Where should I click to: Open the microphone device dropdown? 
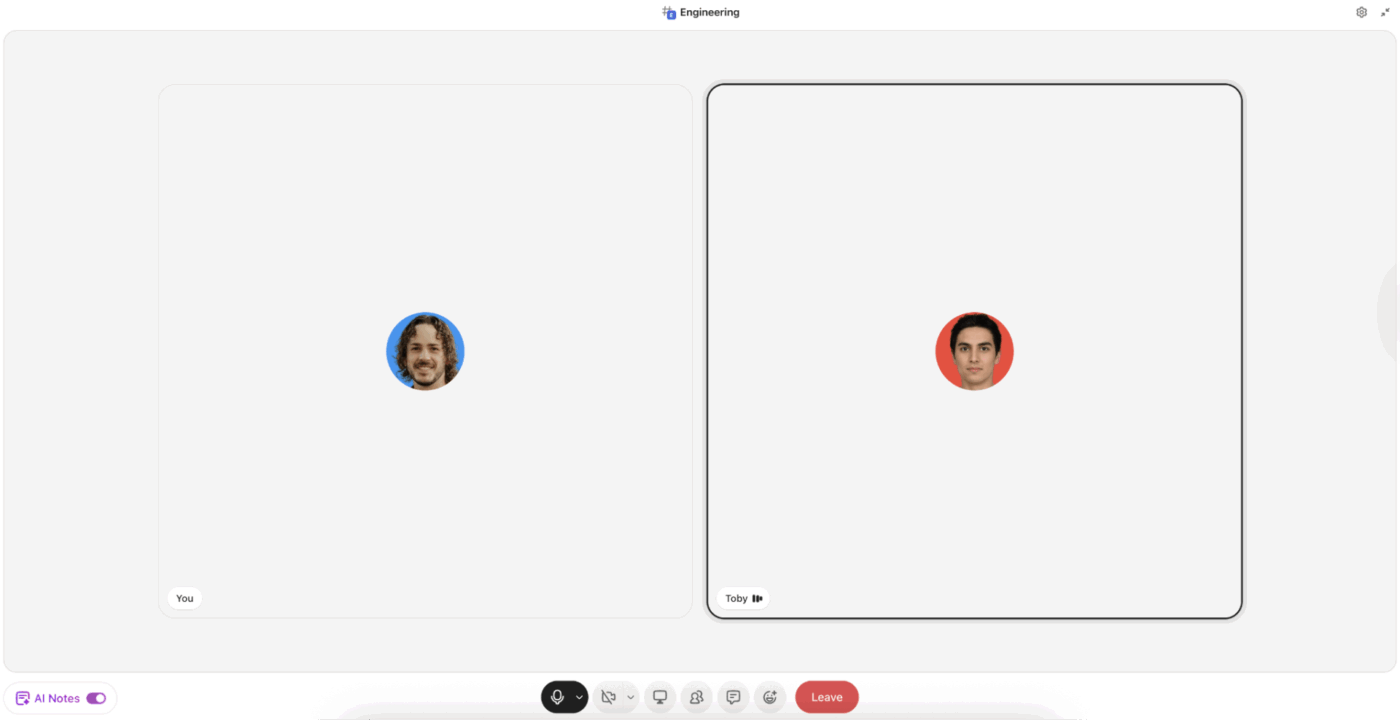point(578,696)
